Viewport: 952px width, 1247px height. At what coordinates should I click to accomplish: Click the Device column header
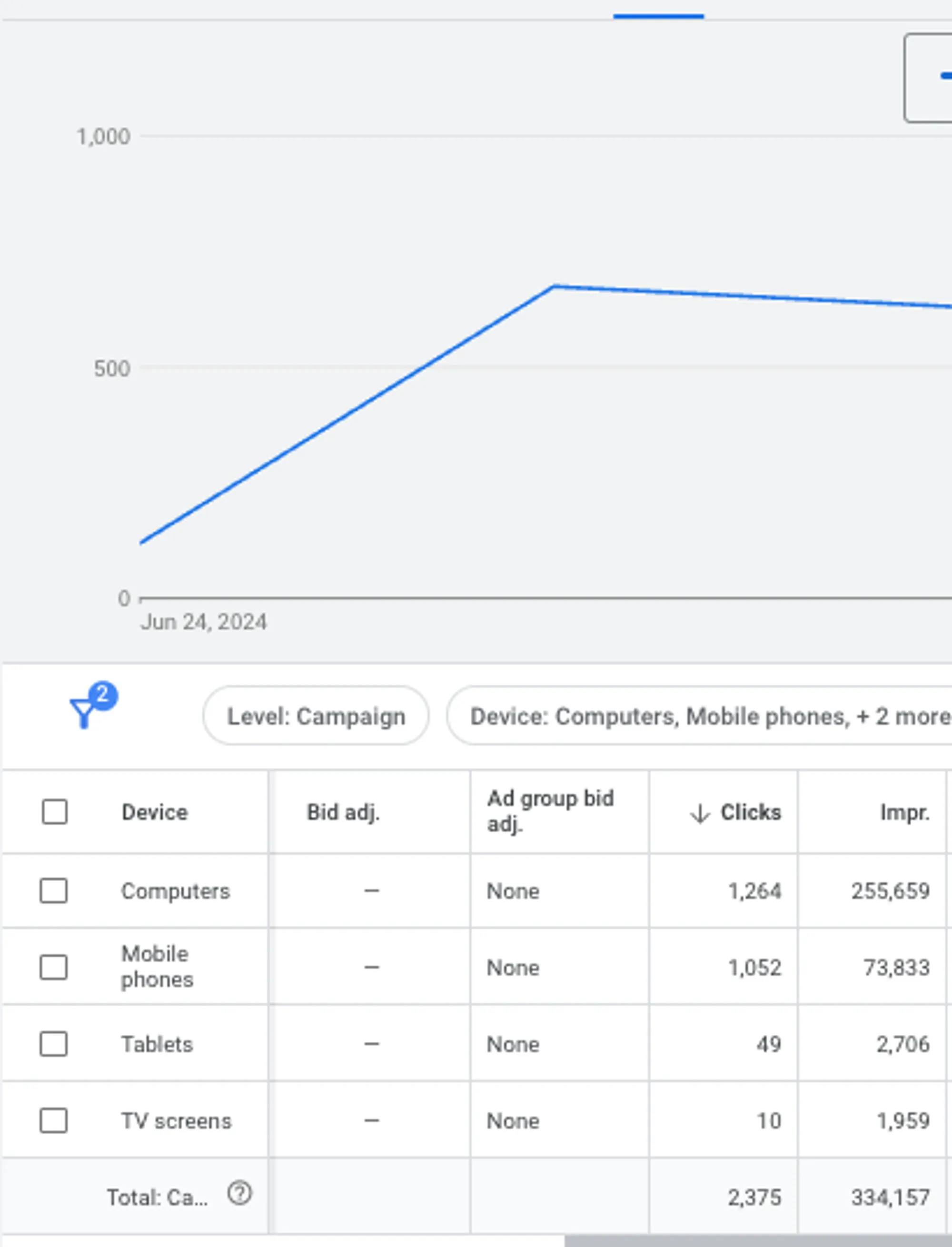pyautogui.click(x=154, y=812)
